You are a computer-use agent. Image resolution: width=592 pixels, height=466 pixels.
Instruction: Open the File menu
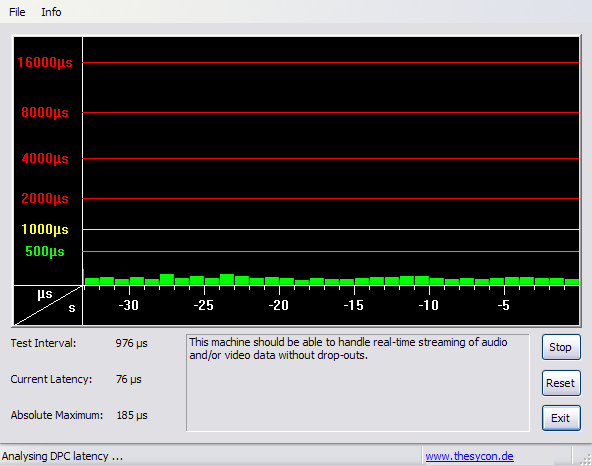[x=17, y=12]
